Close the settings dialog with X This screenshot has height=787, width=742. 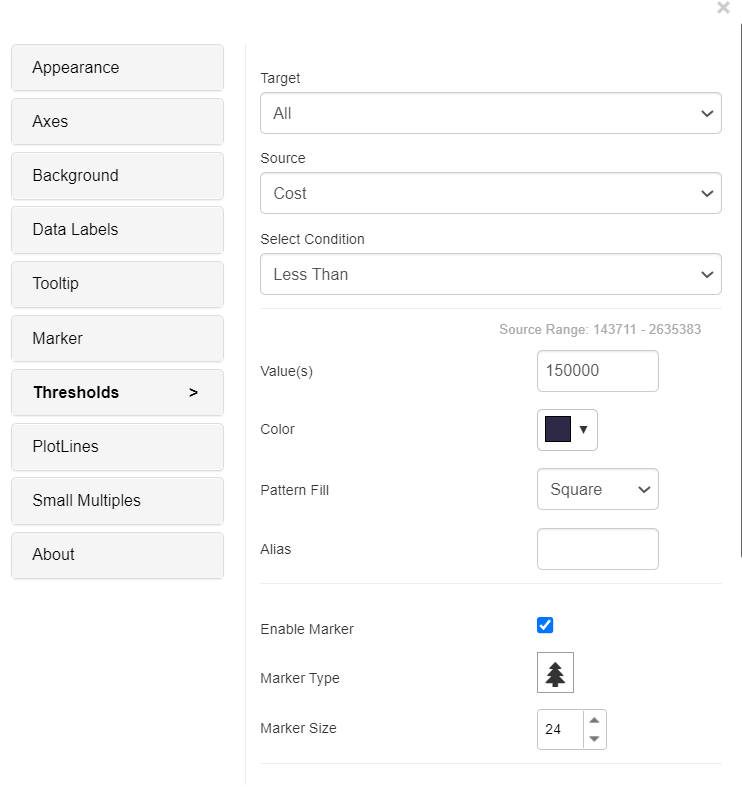723,8
